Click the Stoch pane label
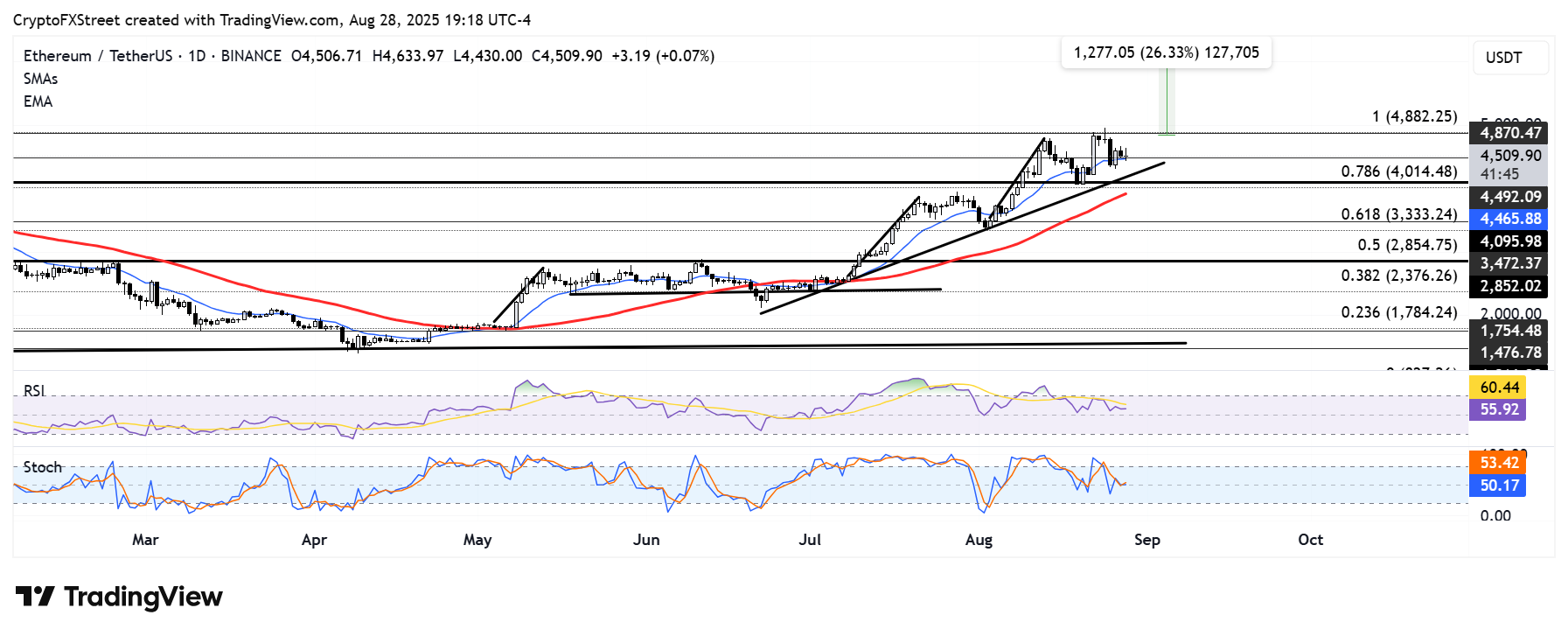Image resolution: width=1568 pixels, height=636 pixels. point(43,467)
